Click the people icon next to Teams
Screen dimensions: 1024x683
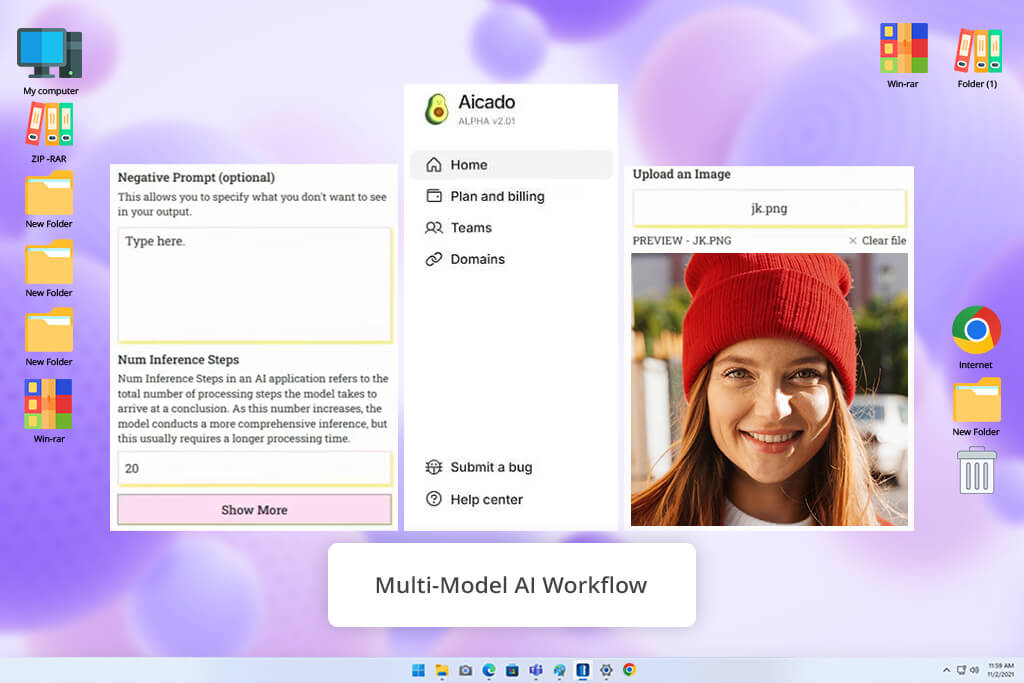[x=434, y=227]
